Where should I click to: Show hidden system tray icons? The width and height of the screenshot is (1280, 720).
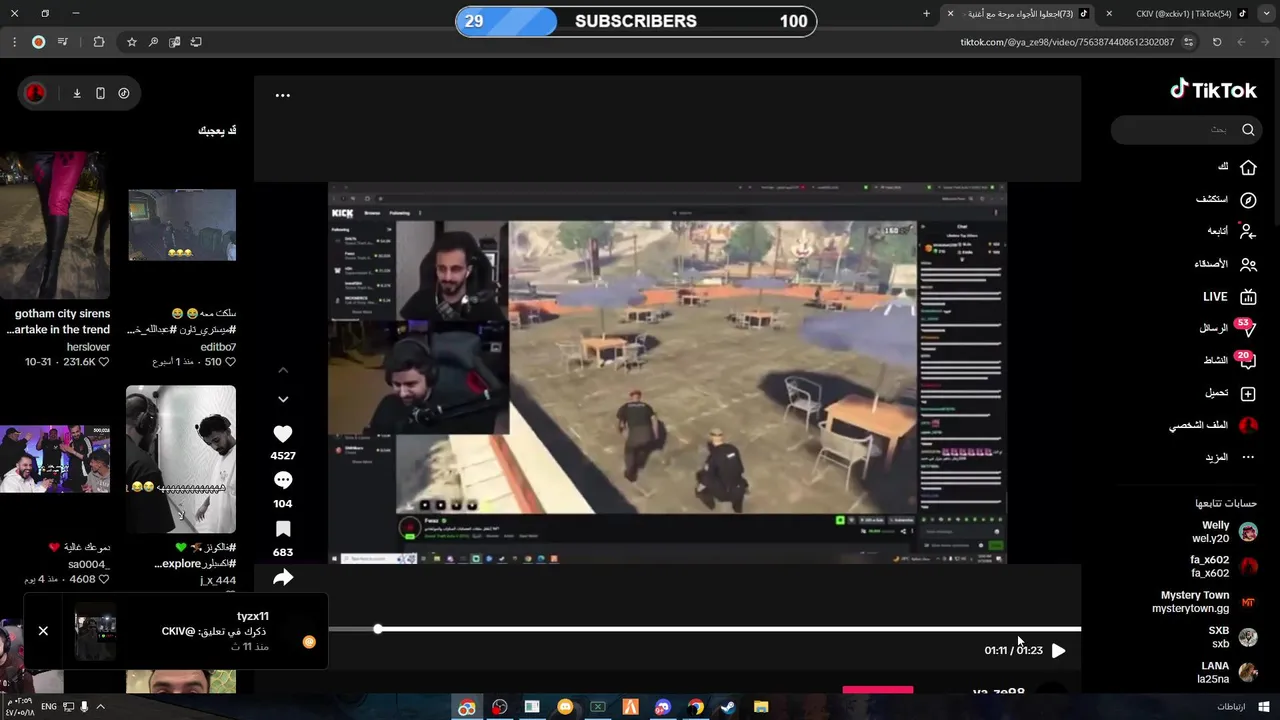[100, 707]
